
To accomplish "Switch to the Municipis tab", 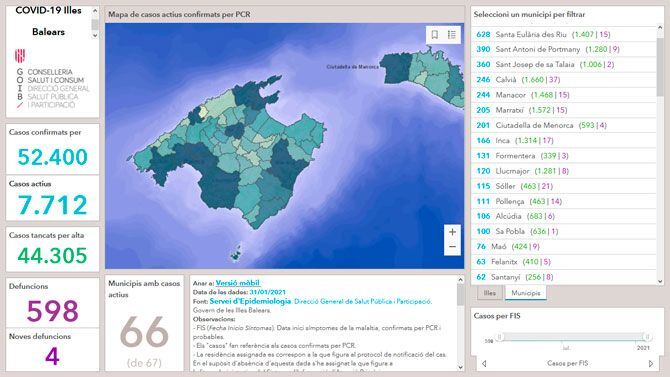I will tap(526, 293).
